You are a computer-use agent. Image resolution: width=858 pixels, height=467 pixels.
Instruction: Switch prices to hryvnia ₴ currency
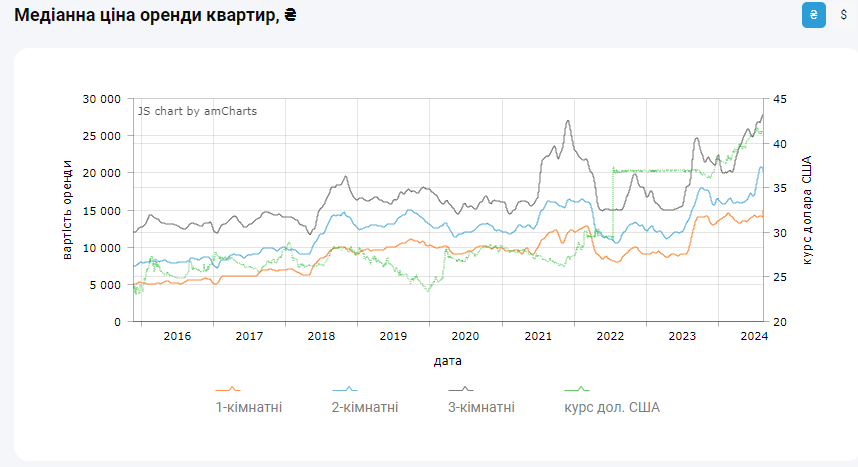pyautogui.click(x=814, y=16)
